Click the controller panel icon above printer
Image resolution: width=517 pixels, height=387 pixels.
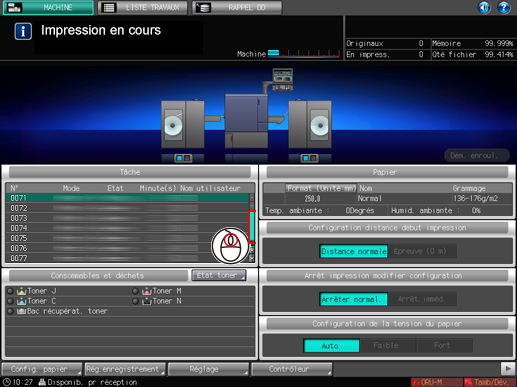283,79
